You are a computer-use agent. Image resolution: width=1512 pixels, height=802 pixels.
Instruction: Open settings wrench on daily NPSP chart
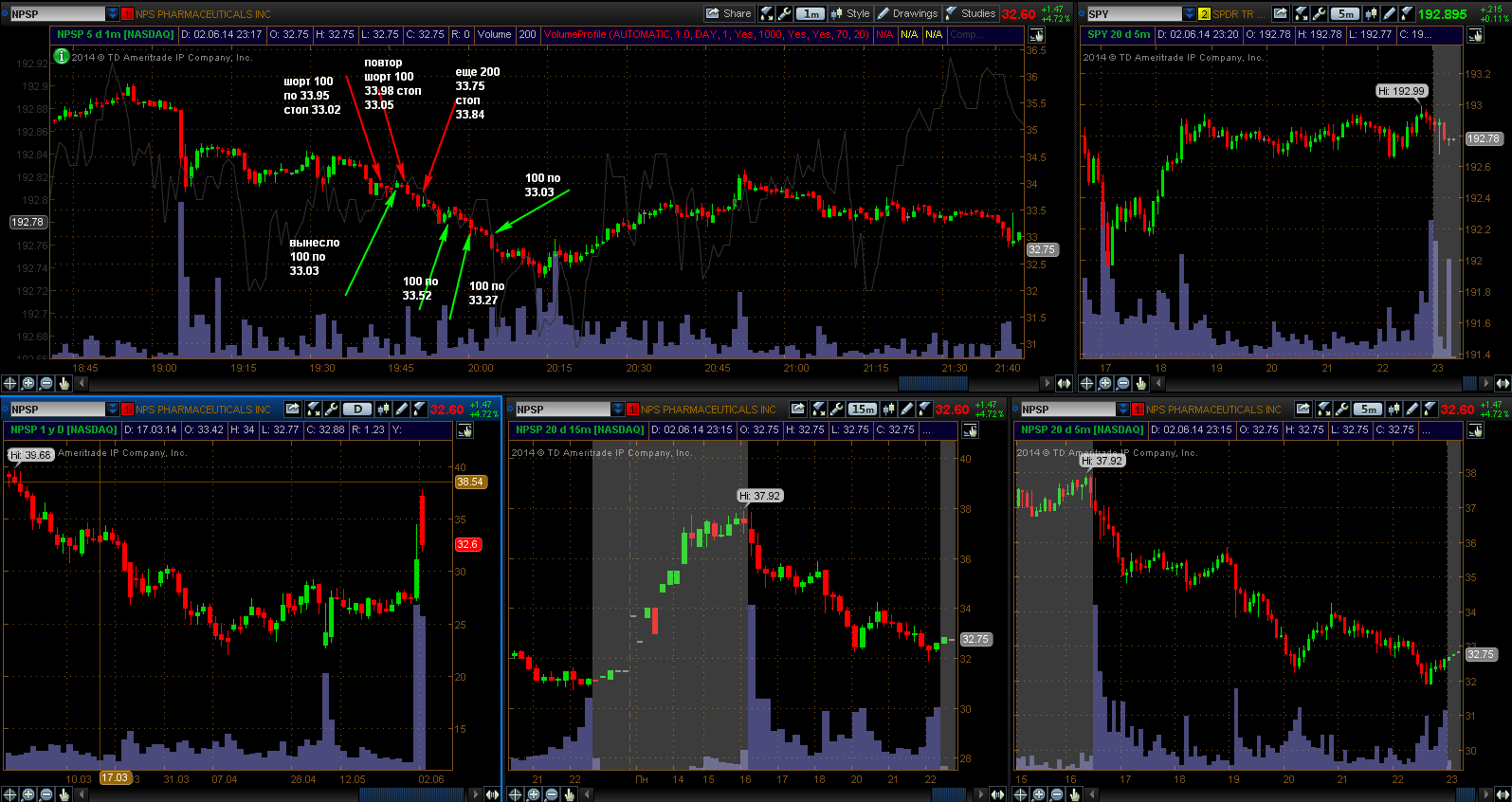(x=331, y=409)
